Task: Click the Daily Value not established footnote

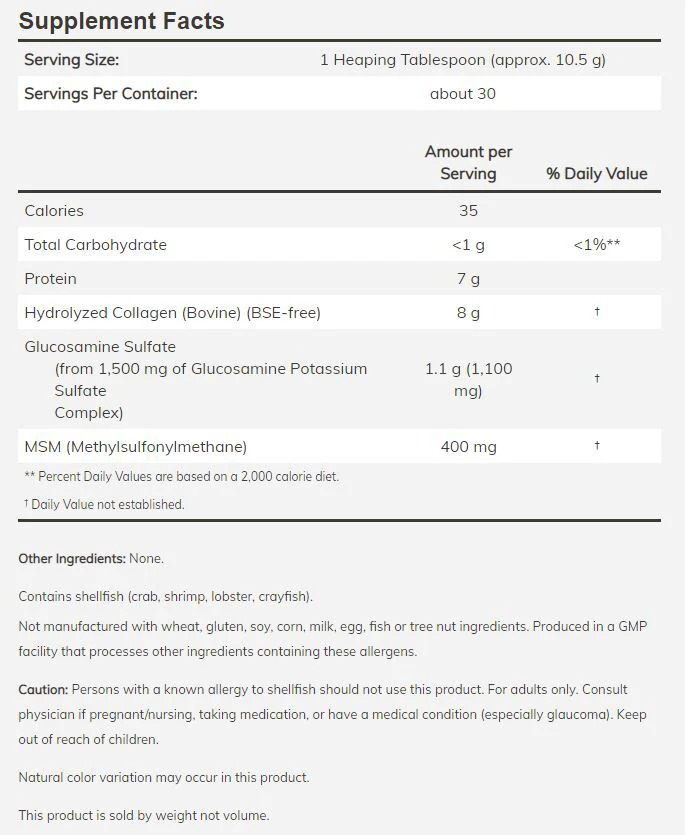Action: pos(104,504)
